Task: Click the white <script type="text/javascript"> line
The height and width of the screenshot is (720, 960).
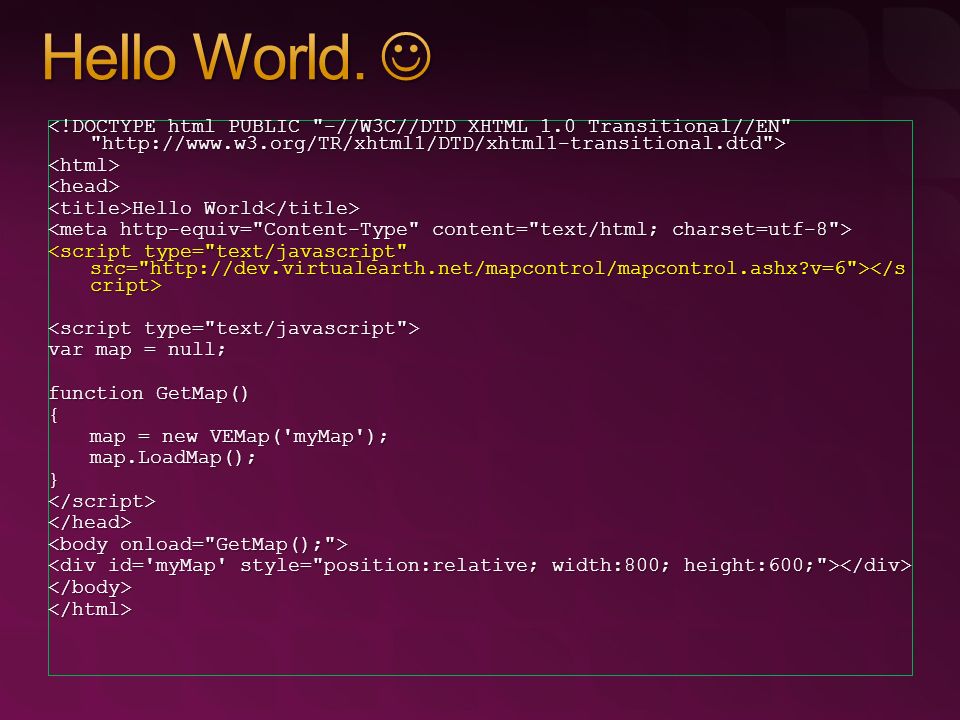Action: coord(234,329)
